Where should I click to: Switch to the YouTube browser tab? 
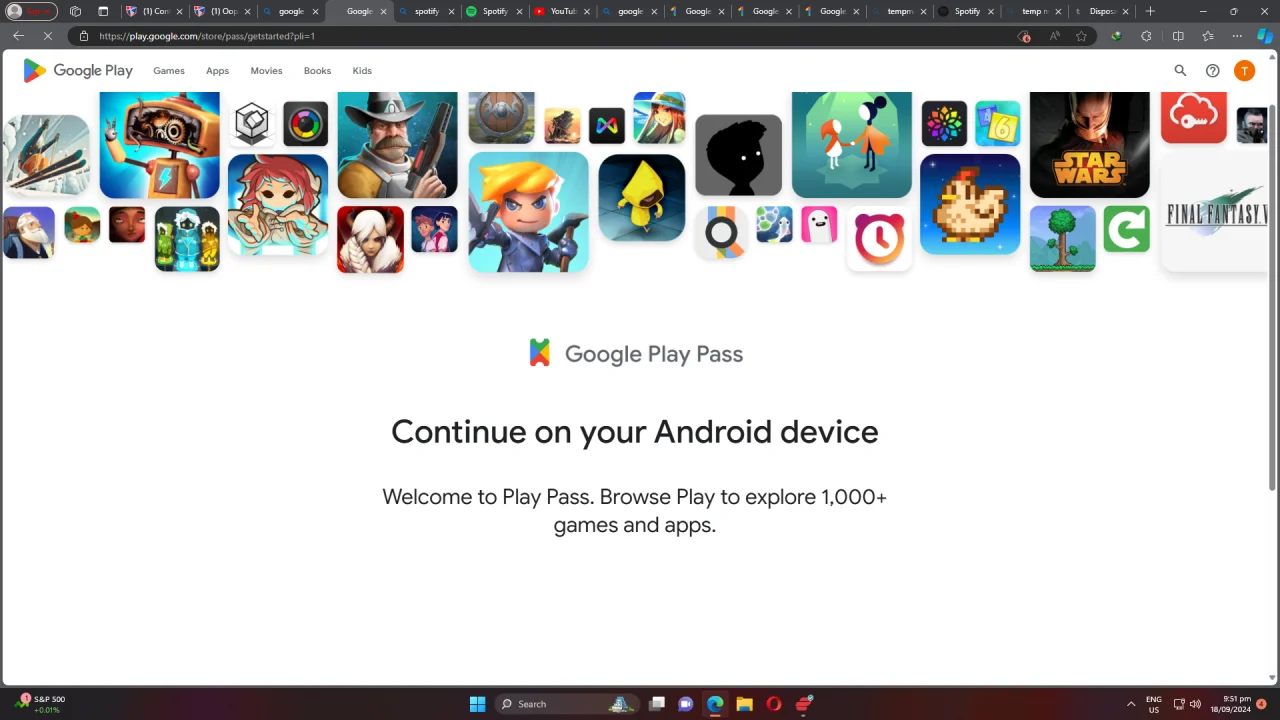(561, 11)
